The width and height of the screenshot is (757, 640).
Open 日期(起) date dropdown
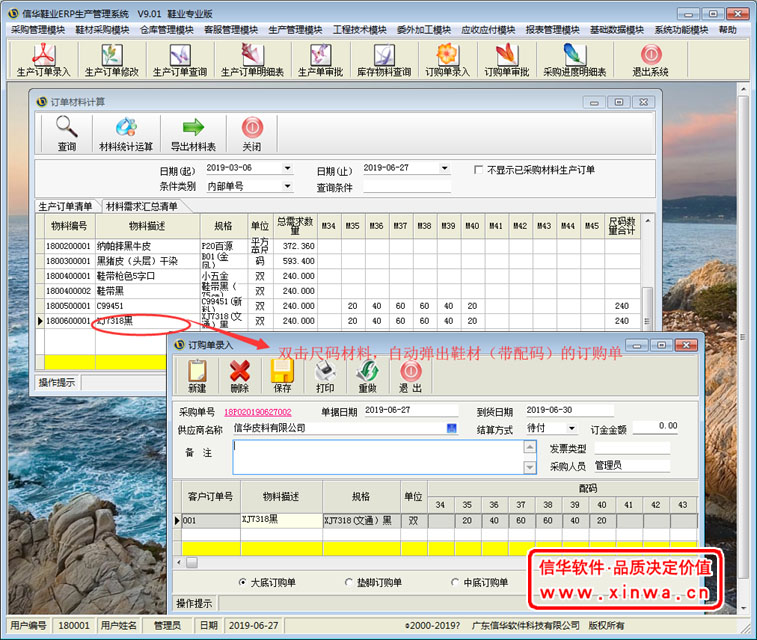pyautogui.click(x=287, y=168)
